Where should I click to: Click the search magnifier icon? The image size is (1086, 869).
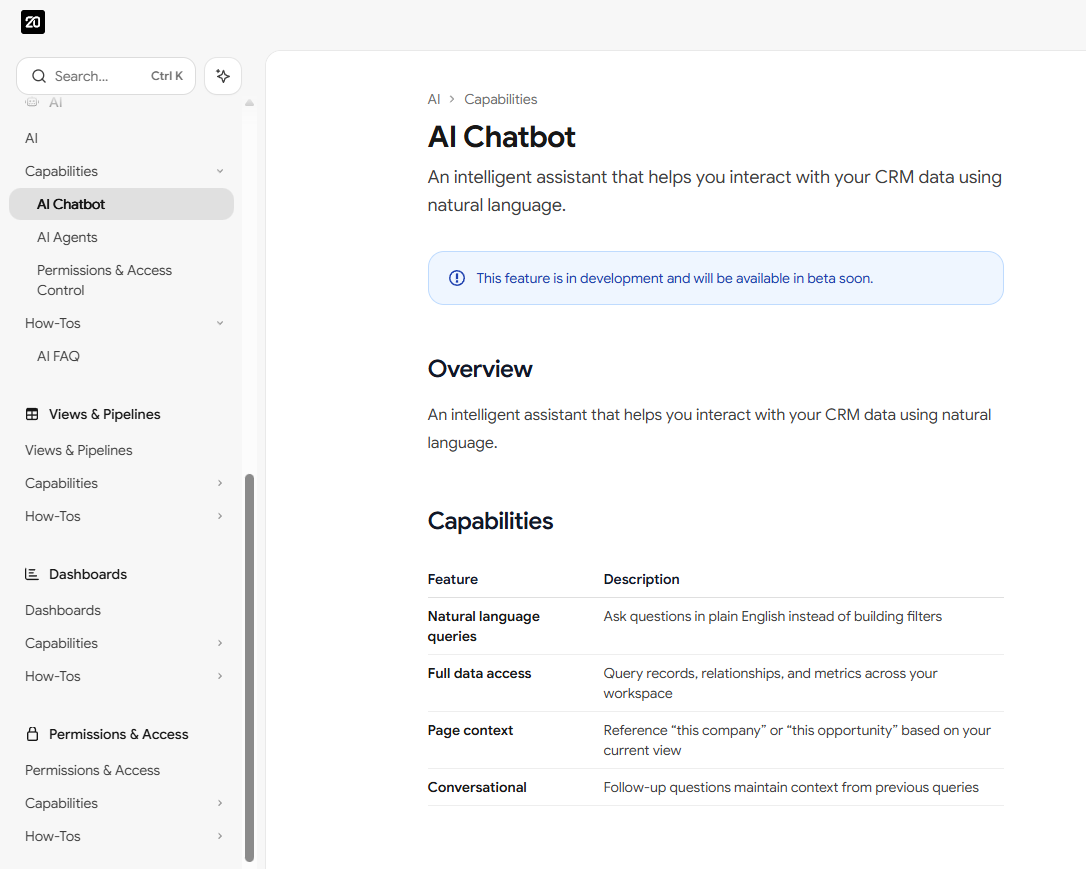pyautogui.click(x=39, y=76)
